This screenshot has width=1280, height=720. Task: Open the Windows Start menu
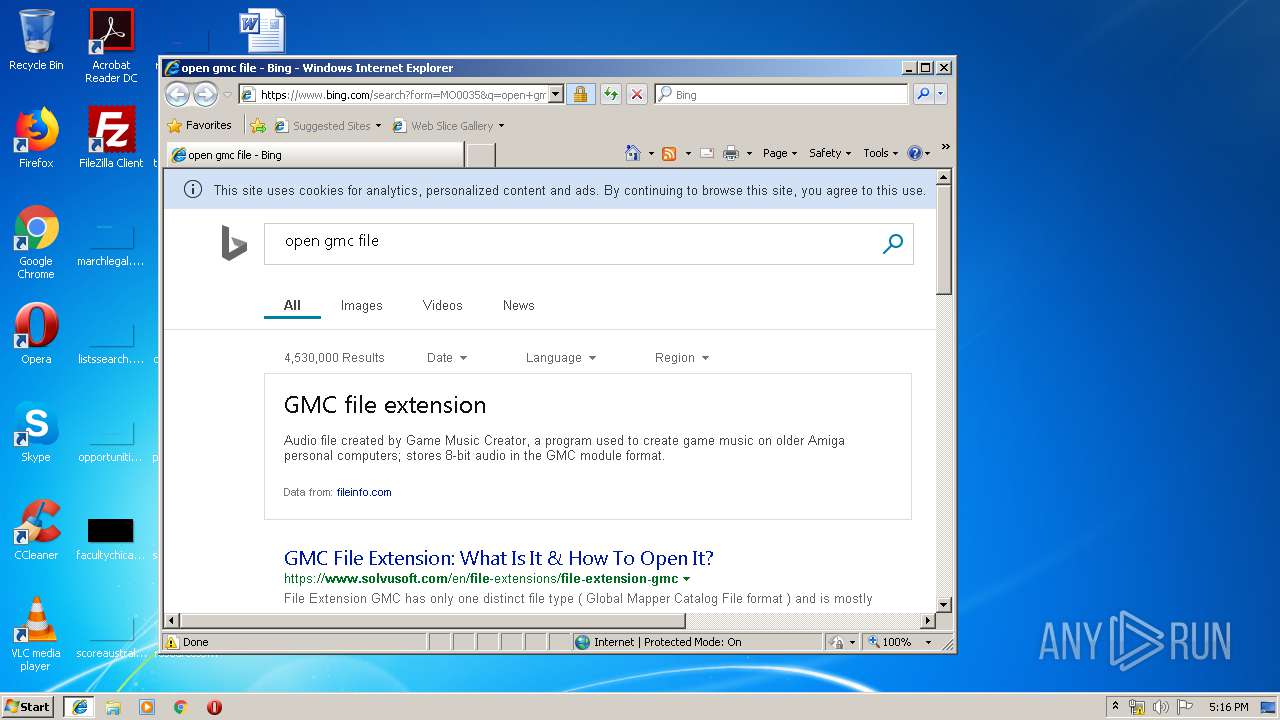27,706
